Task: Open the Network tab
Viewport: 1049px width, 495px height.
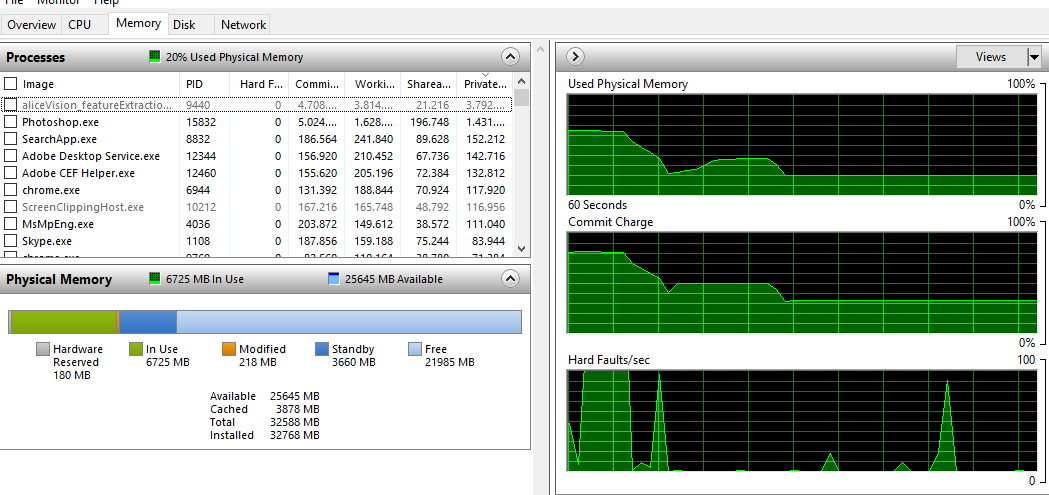Action: 244,25
